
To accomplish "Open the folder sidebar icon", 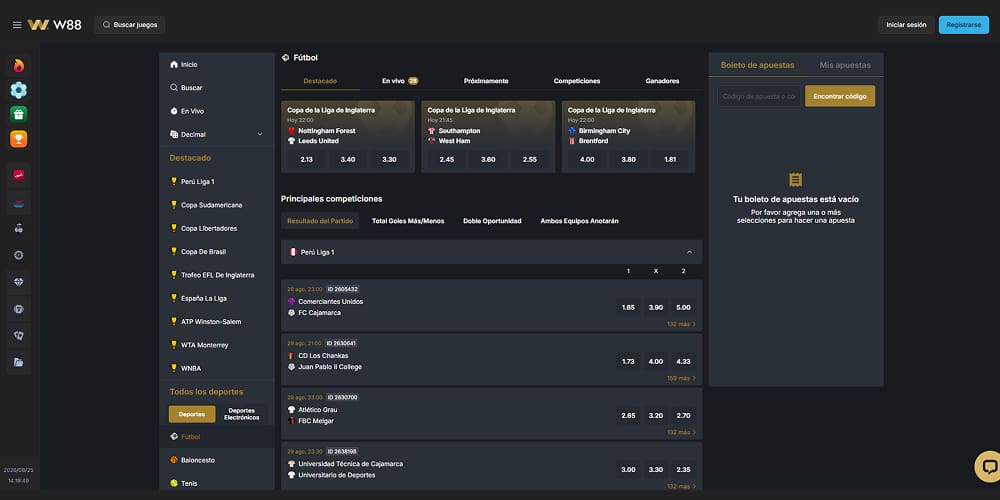I will (18, 362).
